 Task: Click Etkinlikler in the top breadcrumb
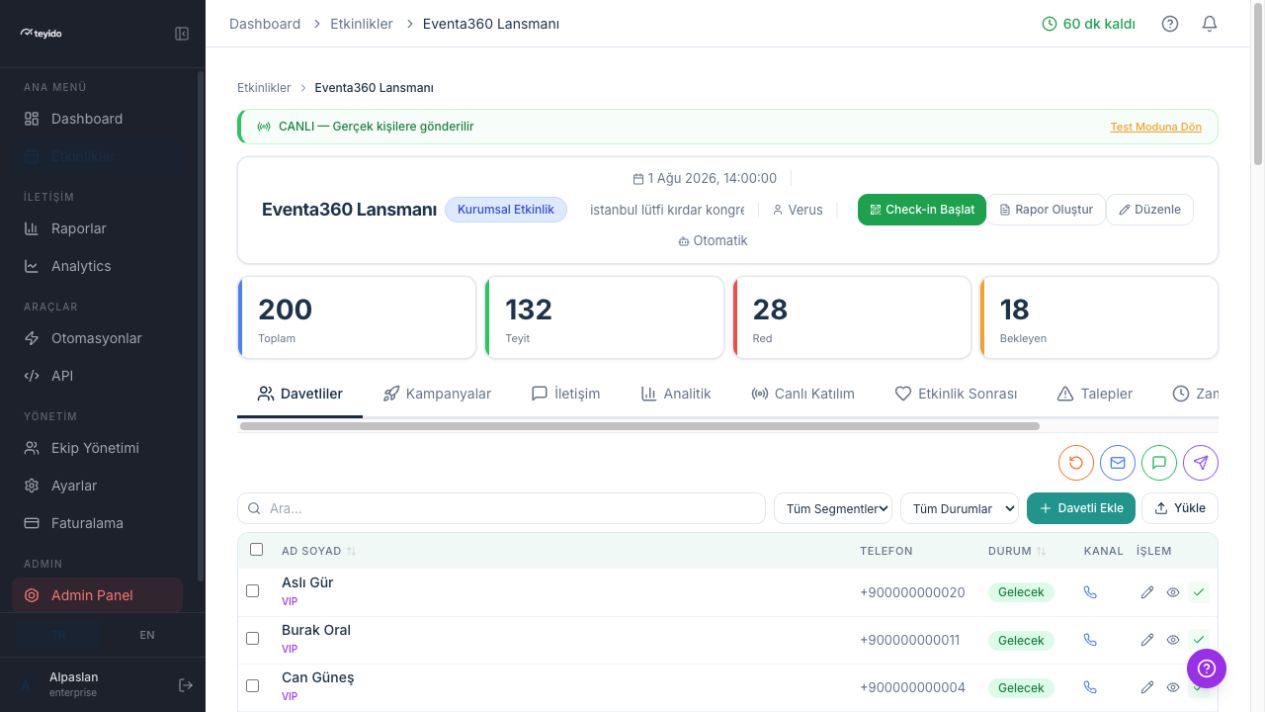(362, 23)
